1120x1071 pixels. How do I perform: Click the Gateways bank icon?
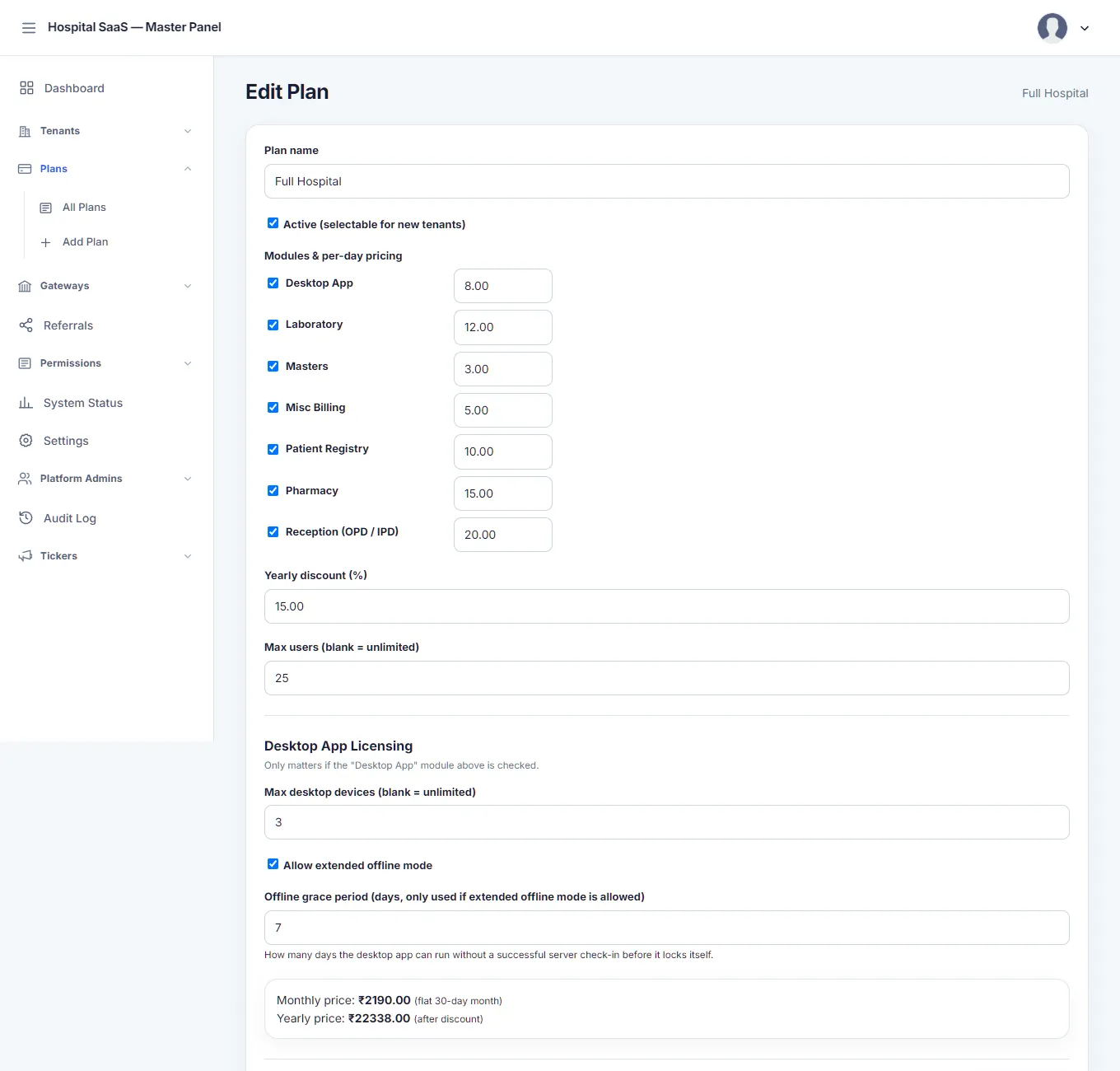point(25,286)
